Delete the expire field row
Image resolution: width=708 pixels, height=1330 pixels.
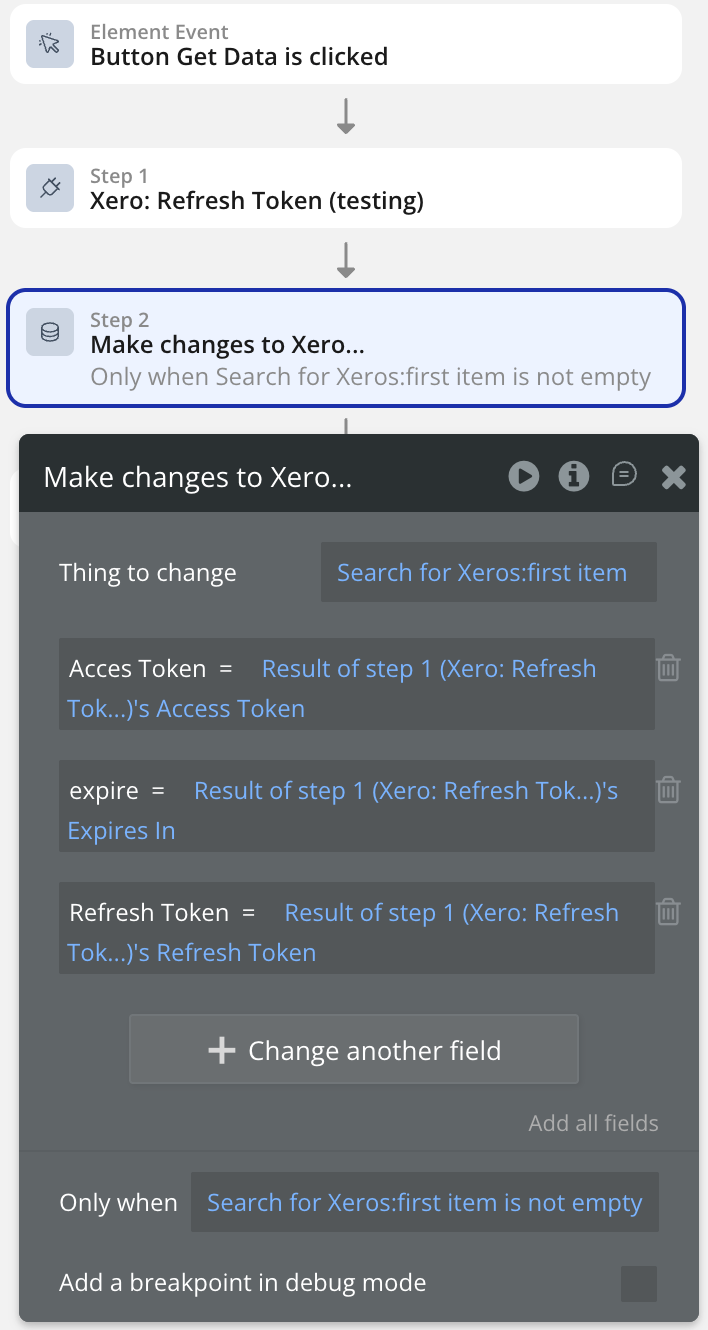tap(668, 790)
